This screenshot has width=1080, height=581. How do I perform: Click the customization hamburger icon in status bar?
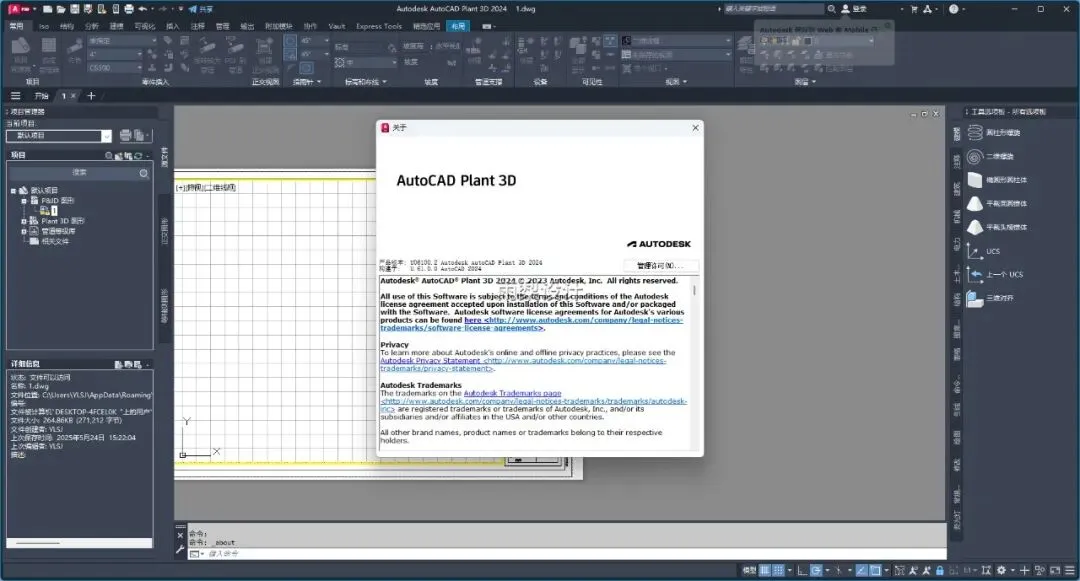[1070, 570]
